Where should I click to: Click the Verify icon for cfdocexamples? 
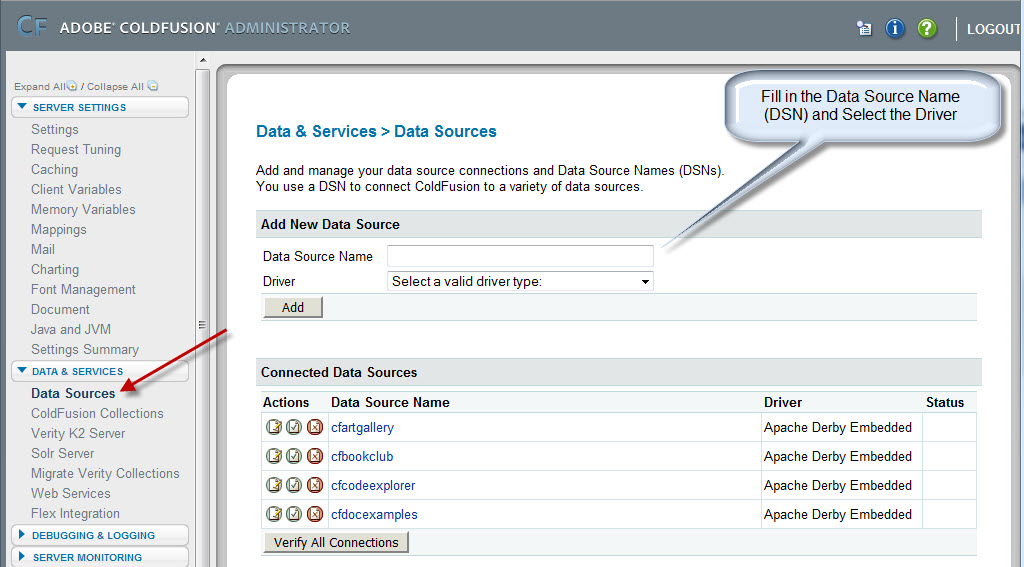295,514
